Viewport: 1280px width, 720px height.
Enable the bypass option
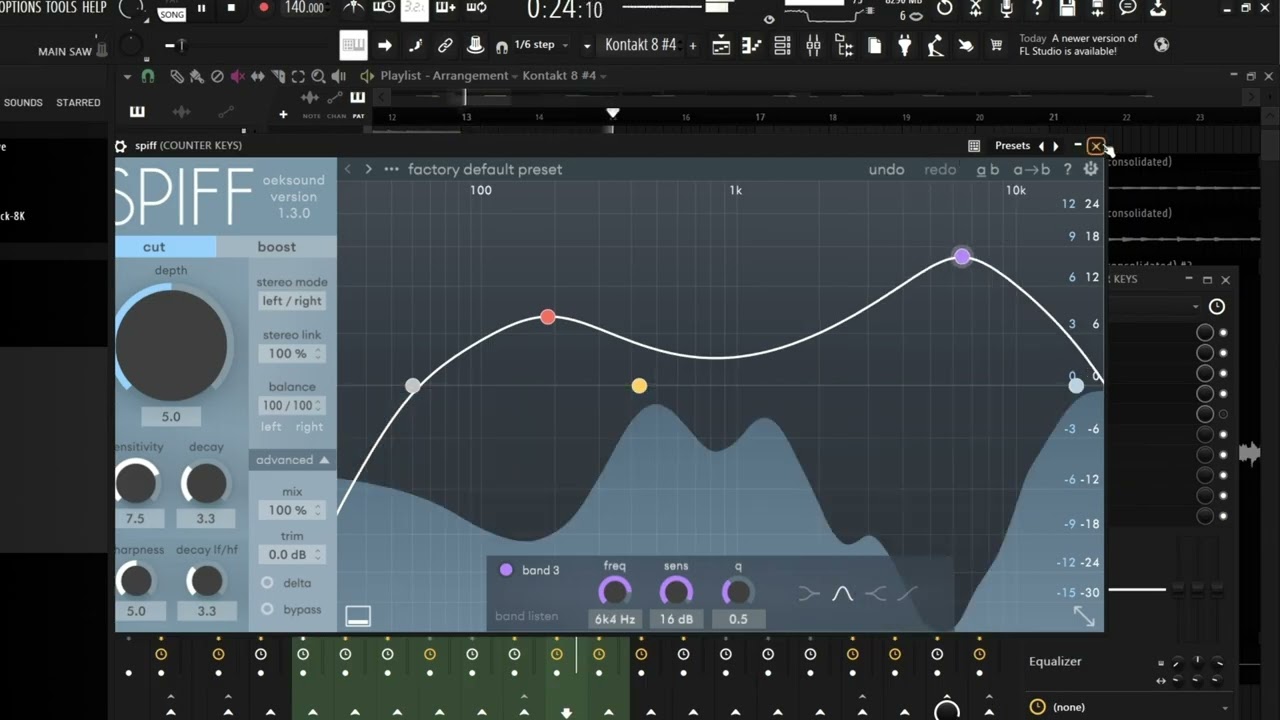(267, 609)
